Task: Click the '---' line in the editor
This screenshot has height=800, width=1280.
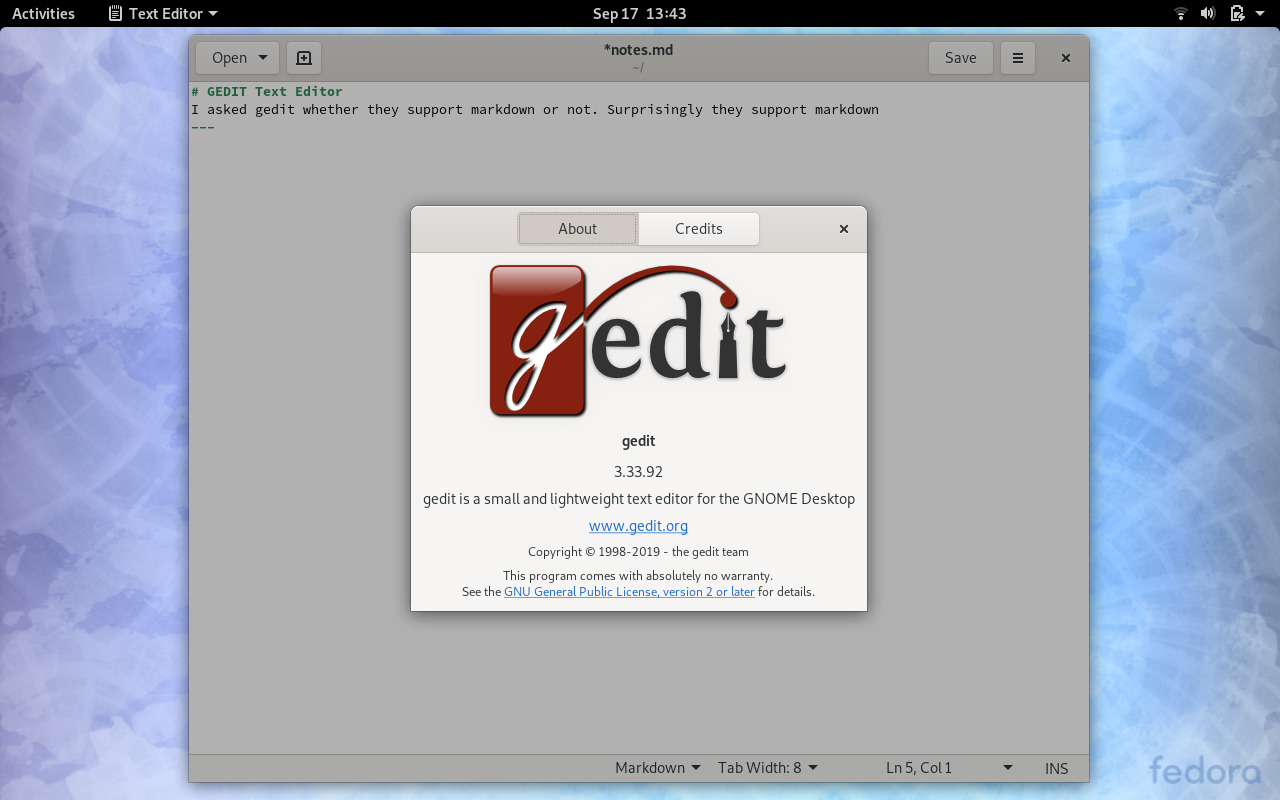Action: pyautogui.click(x=203, y=127)
